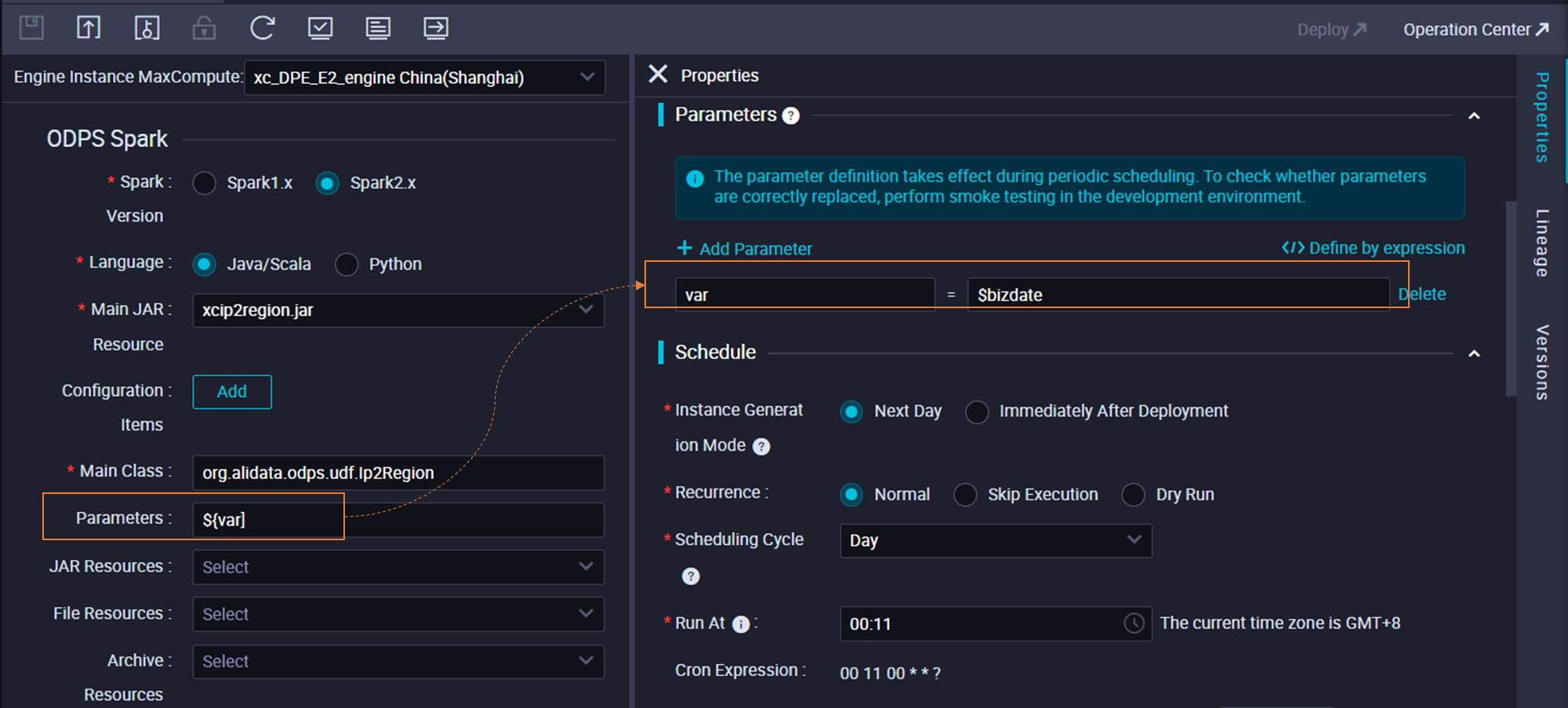Open the JAR Resources Select dropdown
The height and width of the screenshot is (708, 1568).
pyautogui.click(x=398, y=567)
